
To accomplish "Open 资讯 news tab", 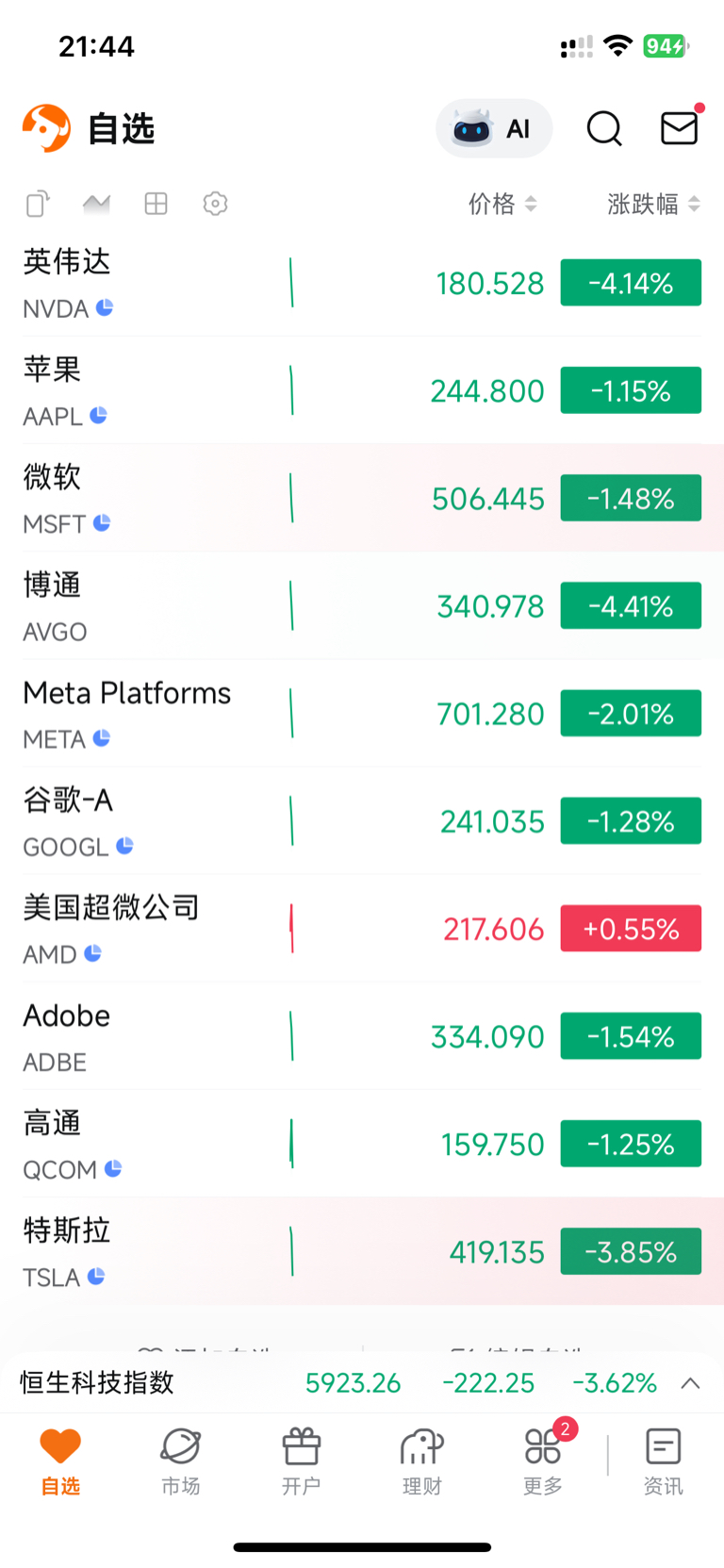I will [663, 1461].
